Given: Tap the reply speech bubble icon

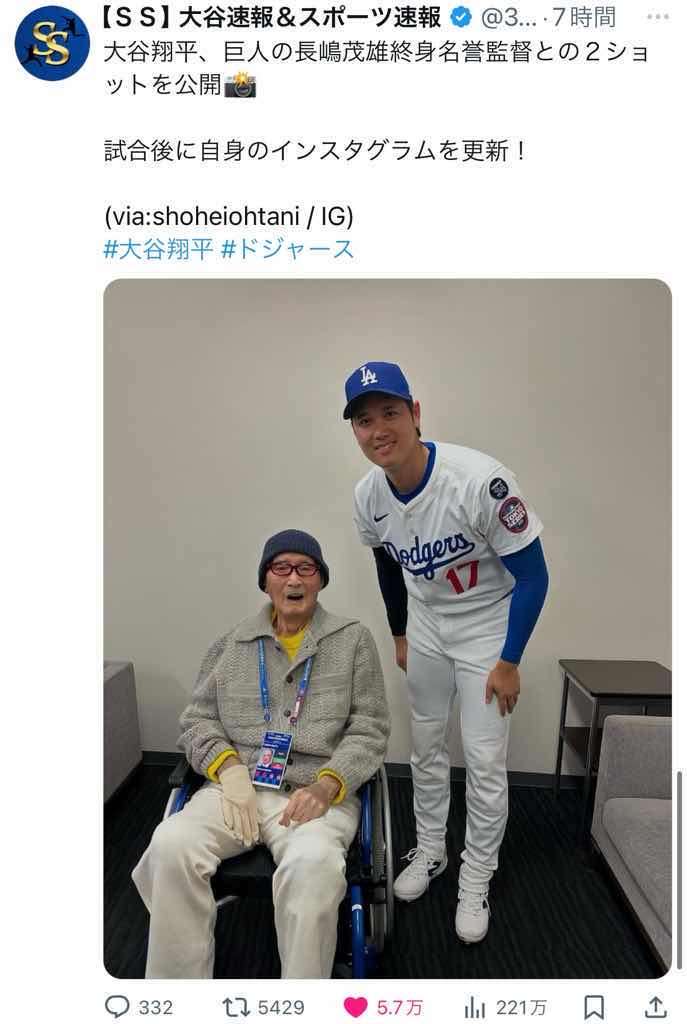Looking at the screenshot, I should point(117,1006).
